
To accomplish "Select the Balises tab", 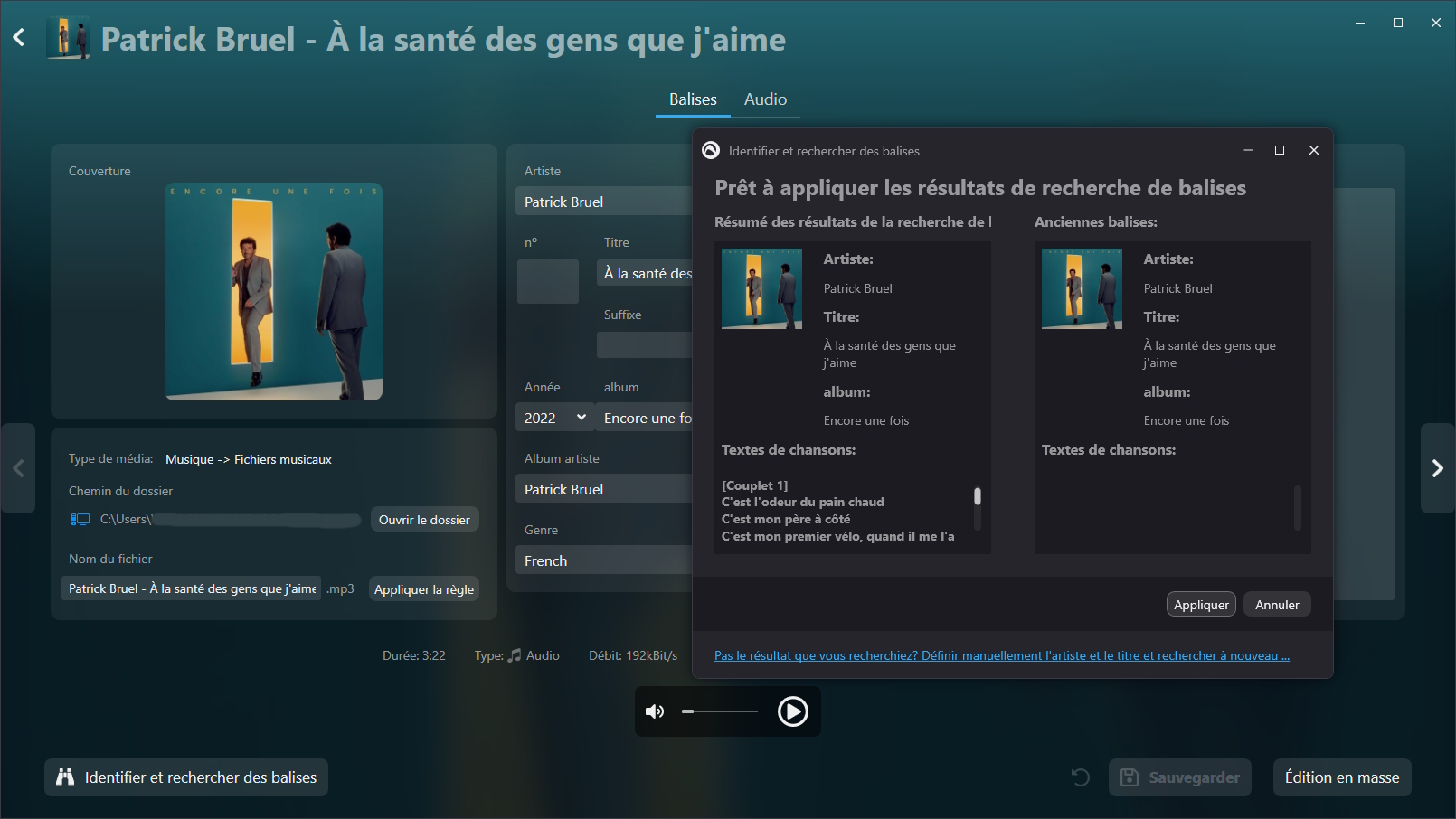I will [693, 99].
